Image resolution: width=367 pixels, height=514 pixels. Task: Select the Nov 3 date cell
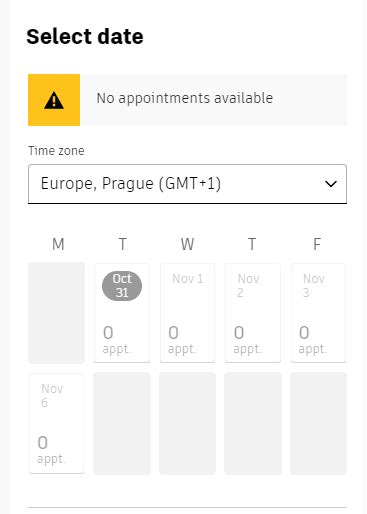coord(318,313)
